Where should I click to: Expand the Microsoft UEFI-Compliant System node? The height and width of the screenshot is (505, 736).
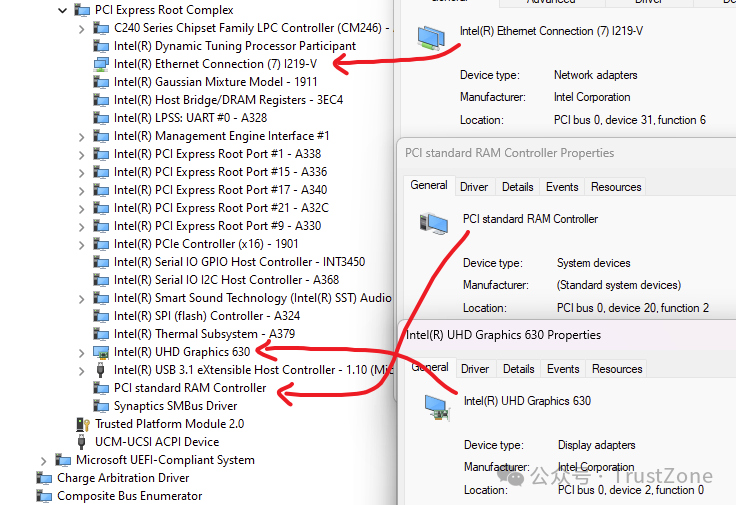click(43, 460)
